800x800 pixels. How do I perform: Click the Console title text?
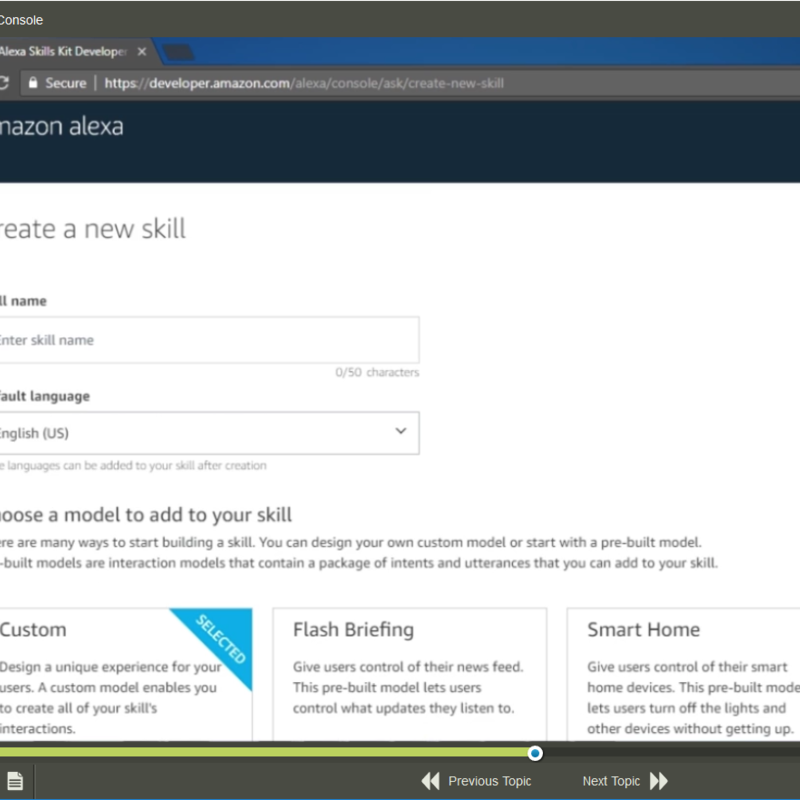(21, 20)
